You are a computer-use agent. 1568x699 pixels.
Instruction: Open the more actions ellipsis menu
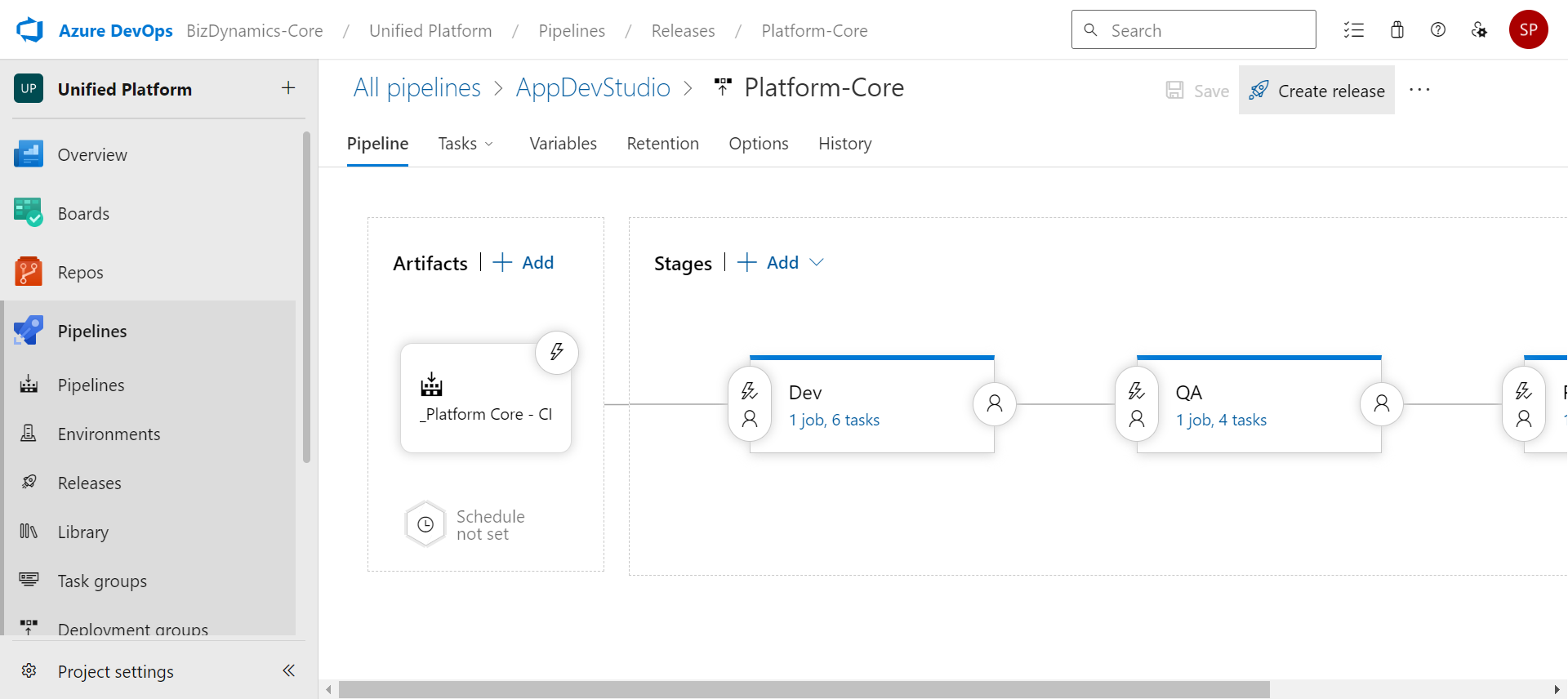(x=1419, y=90)
